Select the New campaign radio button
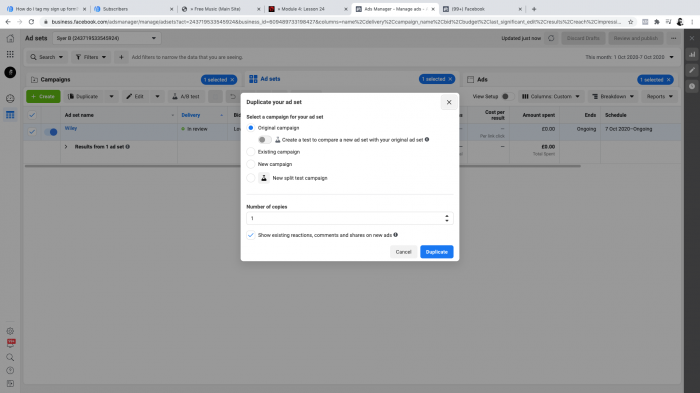 click(251, 164)
